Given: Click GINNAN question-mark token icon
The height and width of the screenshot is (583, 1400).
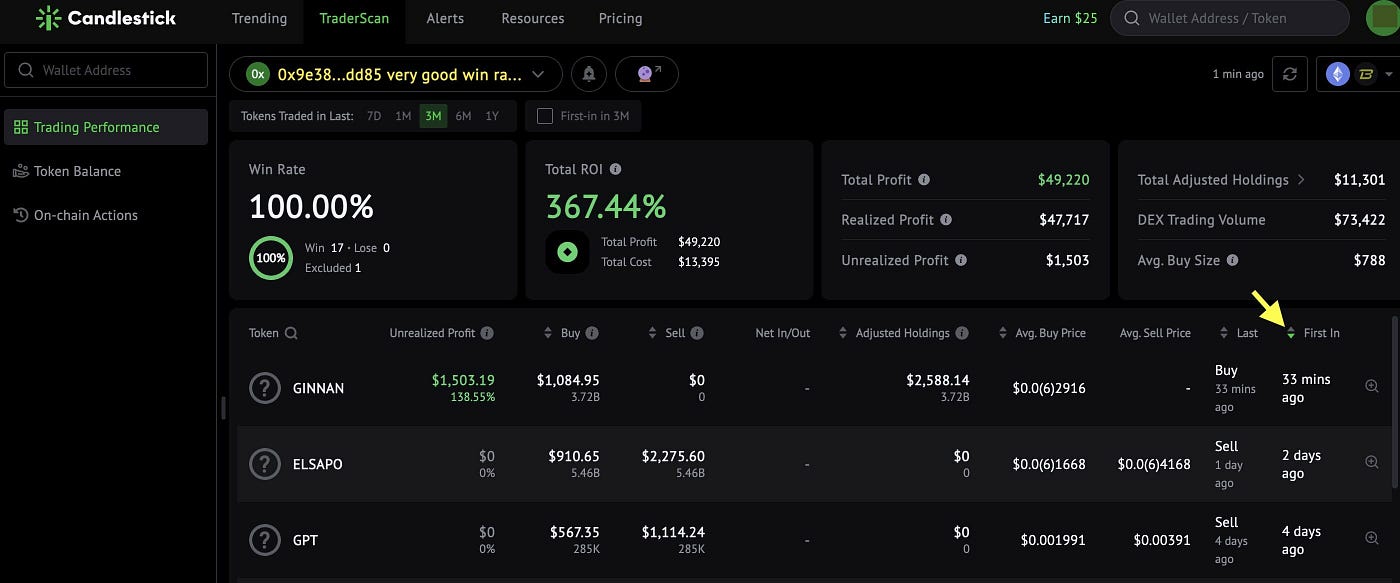Looking at the screenshot, I should point(264,388).
